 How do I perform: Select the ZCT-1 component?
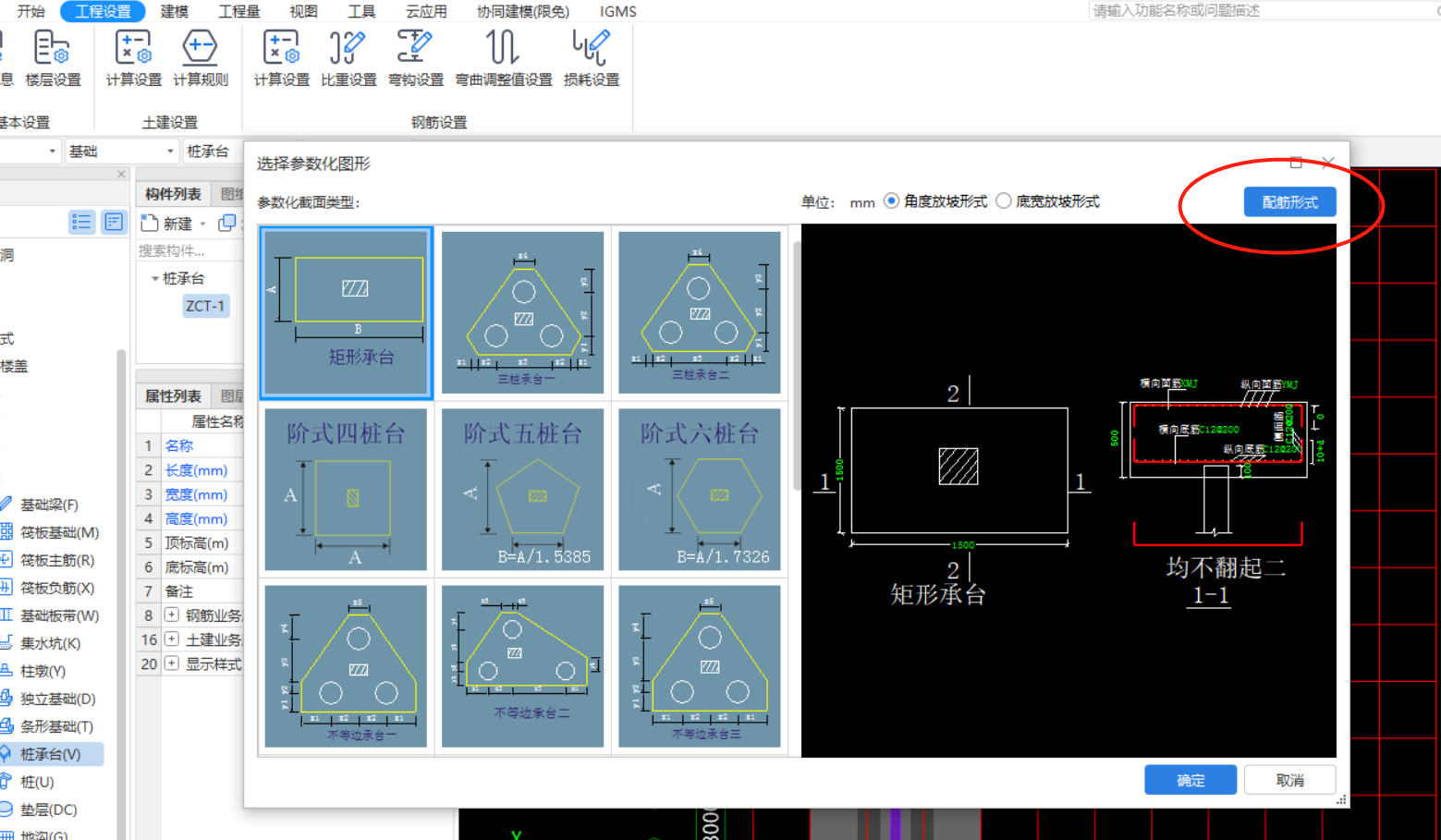(205, 306)
